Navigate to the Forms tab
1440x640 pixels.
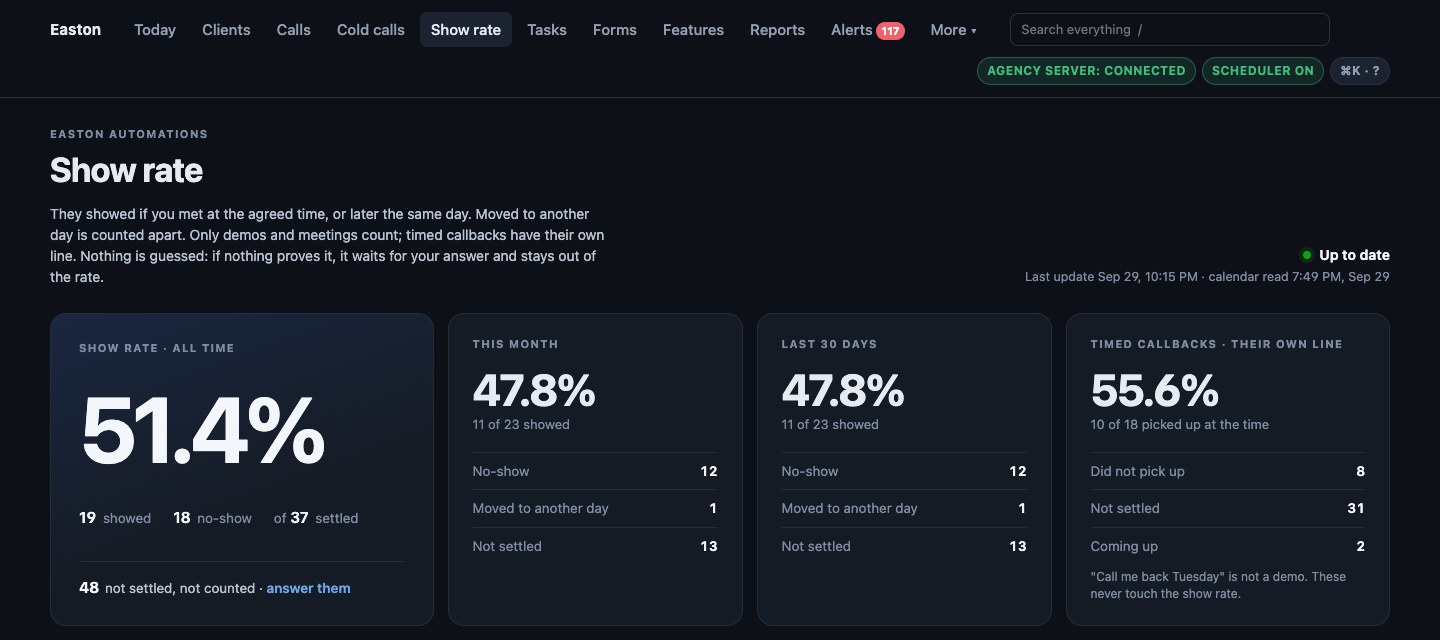click(x=615, y=30)
